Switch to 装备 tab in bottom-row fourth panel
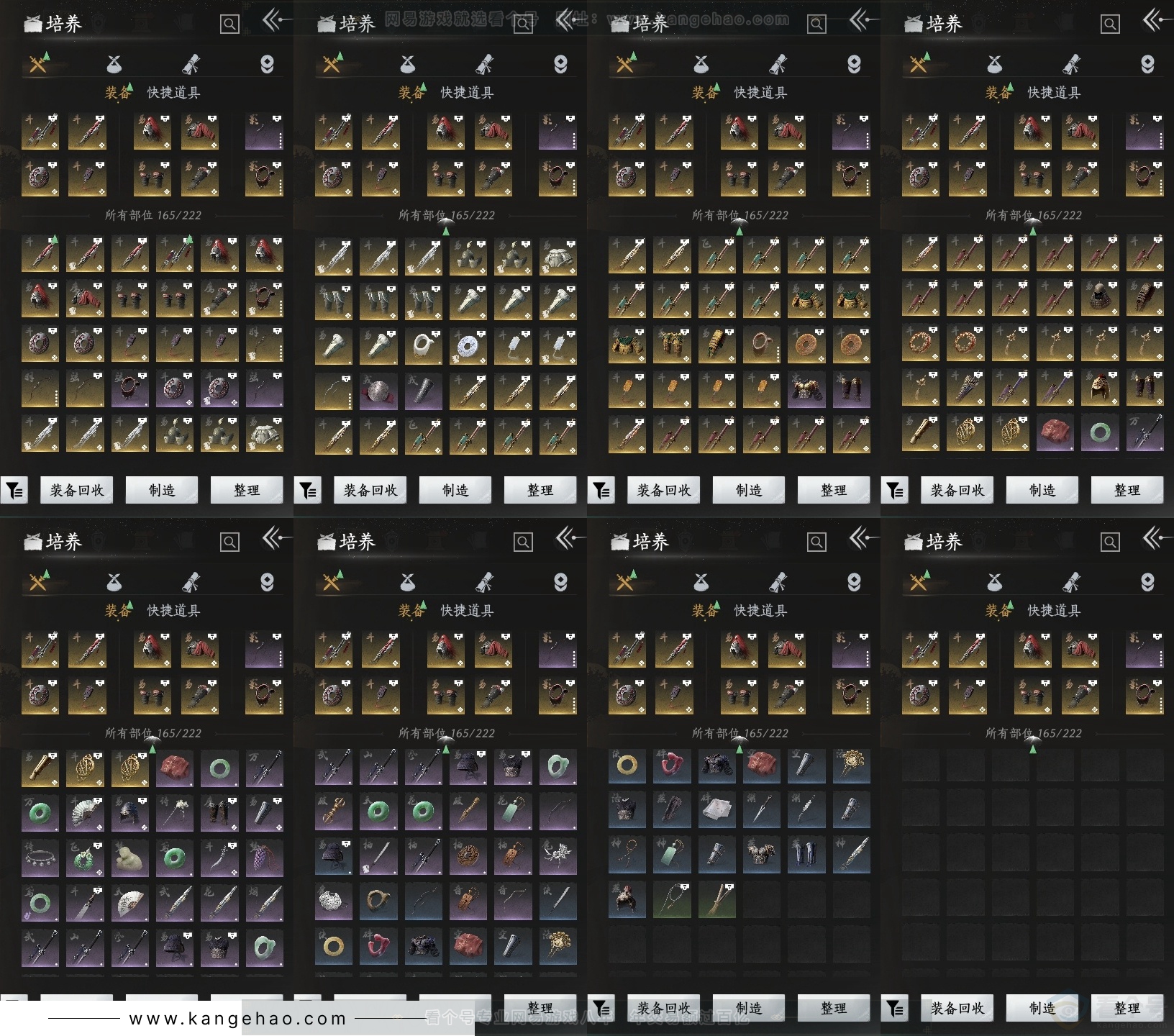Image resolution: width=1174 pixels, height=1036 pixels. tap(998, 610)
